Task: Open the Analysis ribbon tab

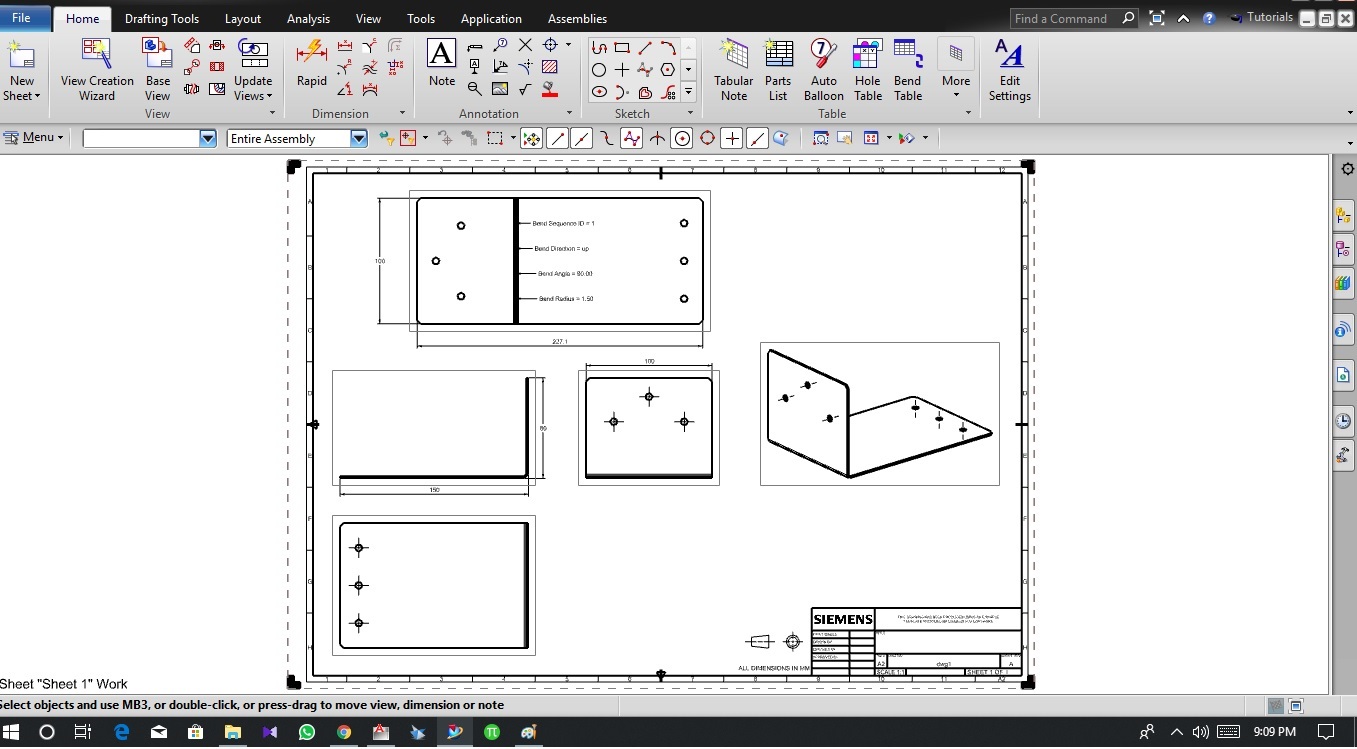Action: [x=308, y=19]
